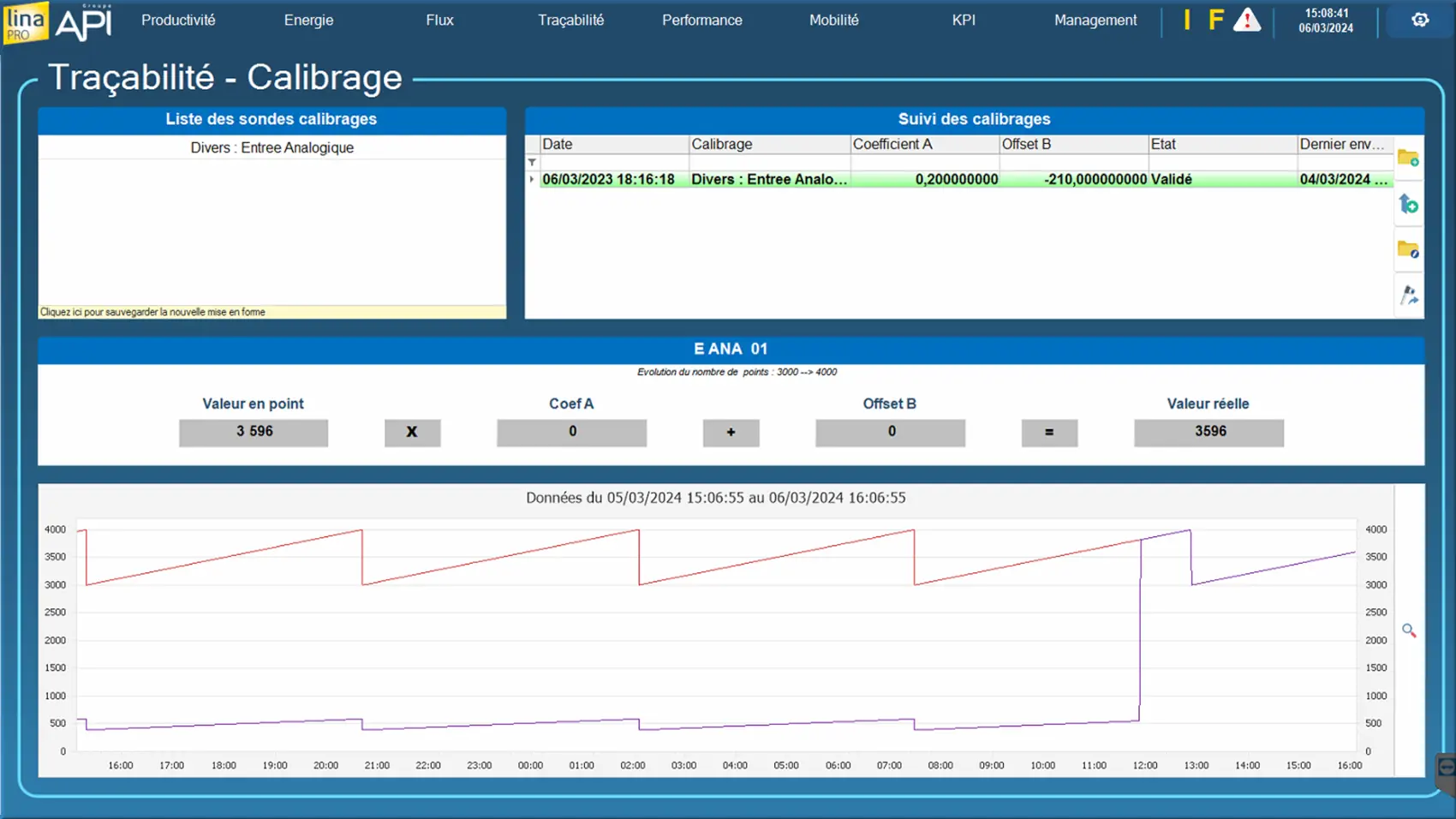Viewport: 1456px width, 819px height.
Task: Click the yellow F status indicator
Action: click(x=1215, y=21)
